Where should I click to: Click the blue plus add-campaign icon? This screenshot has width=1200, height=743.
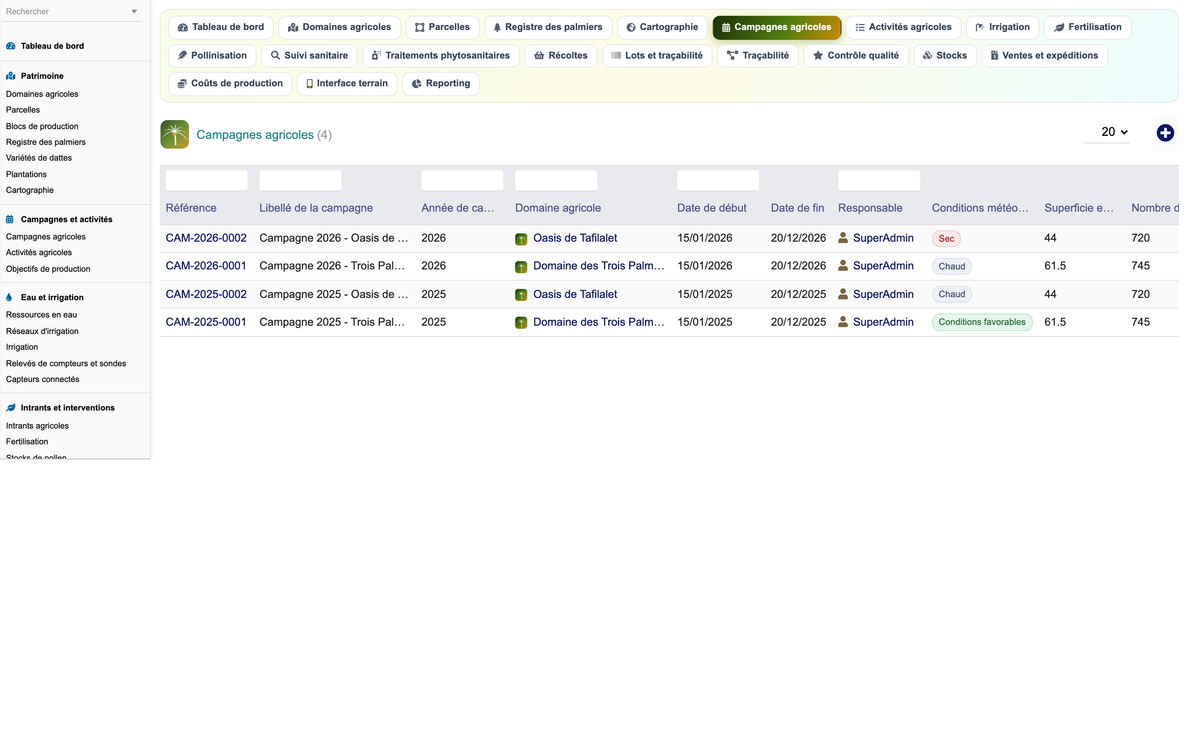1165,133
